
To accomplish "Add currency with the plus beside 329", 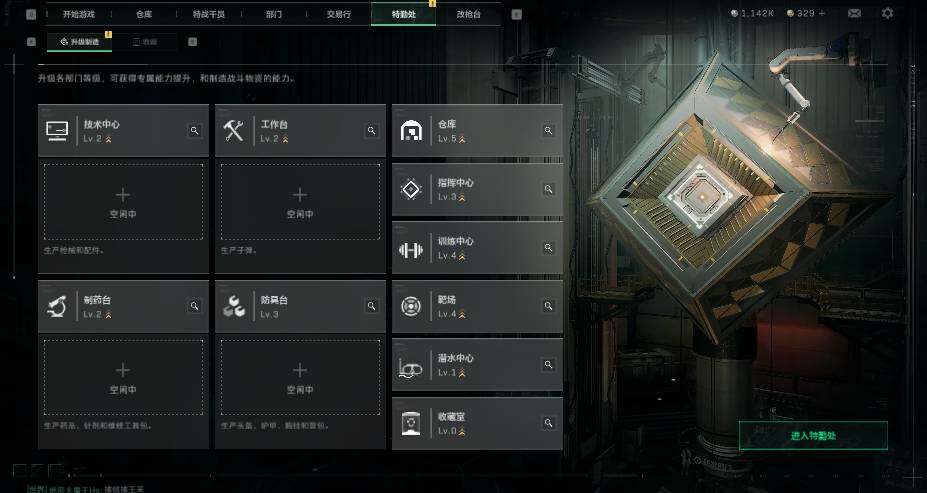I will point(822,13).
